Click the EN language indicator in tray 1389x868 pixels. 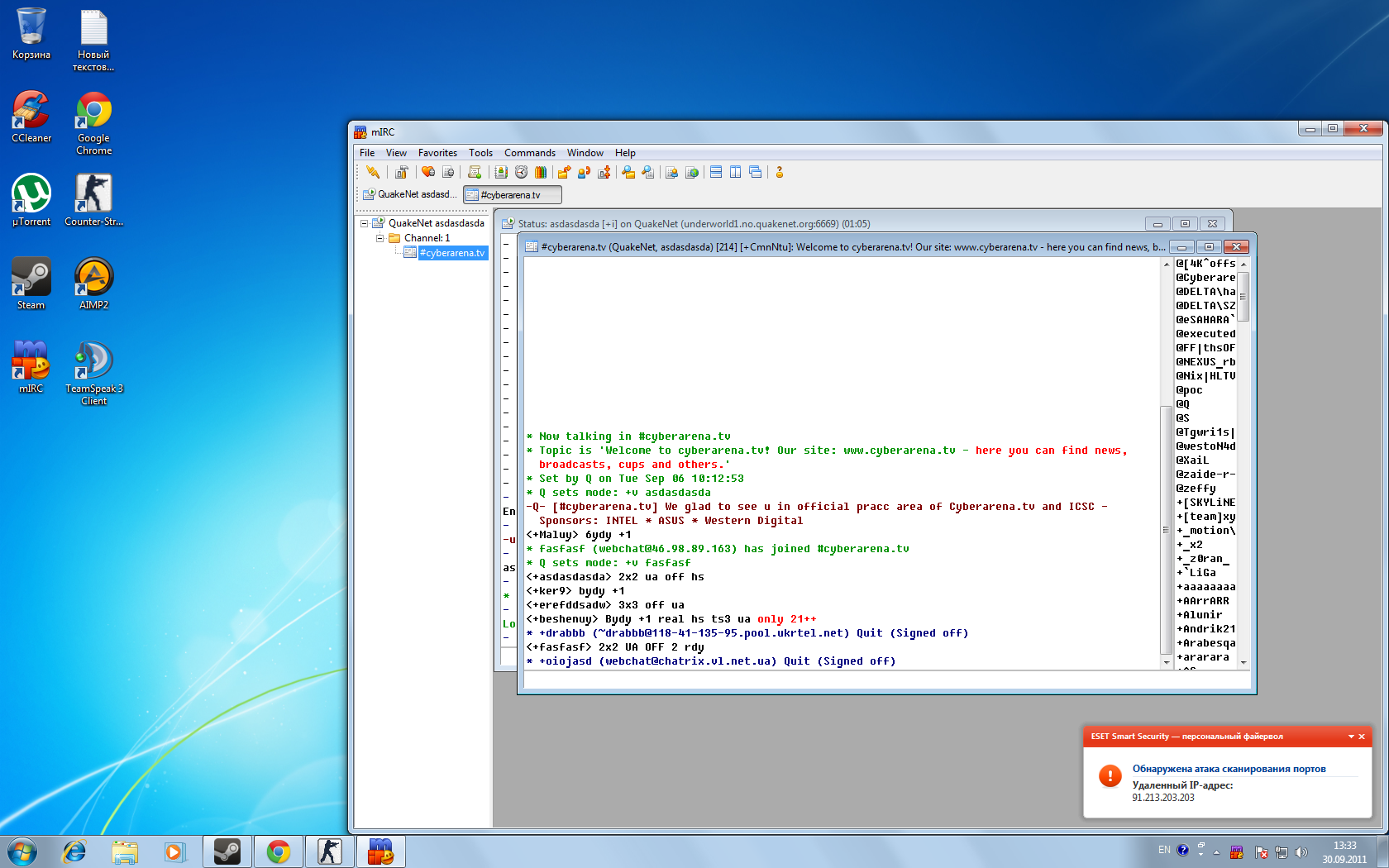click(x=1164, y=850)
